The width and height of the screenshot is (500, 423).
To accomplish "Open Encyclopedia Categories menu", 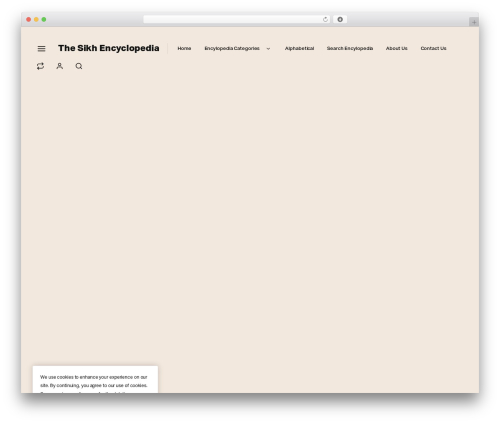I will click(232, 48).
